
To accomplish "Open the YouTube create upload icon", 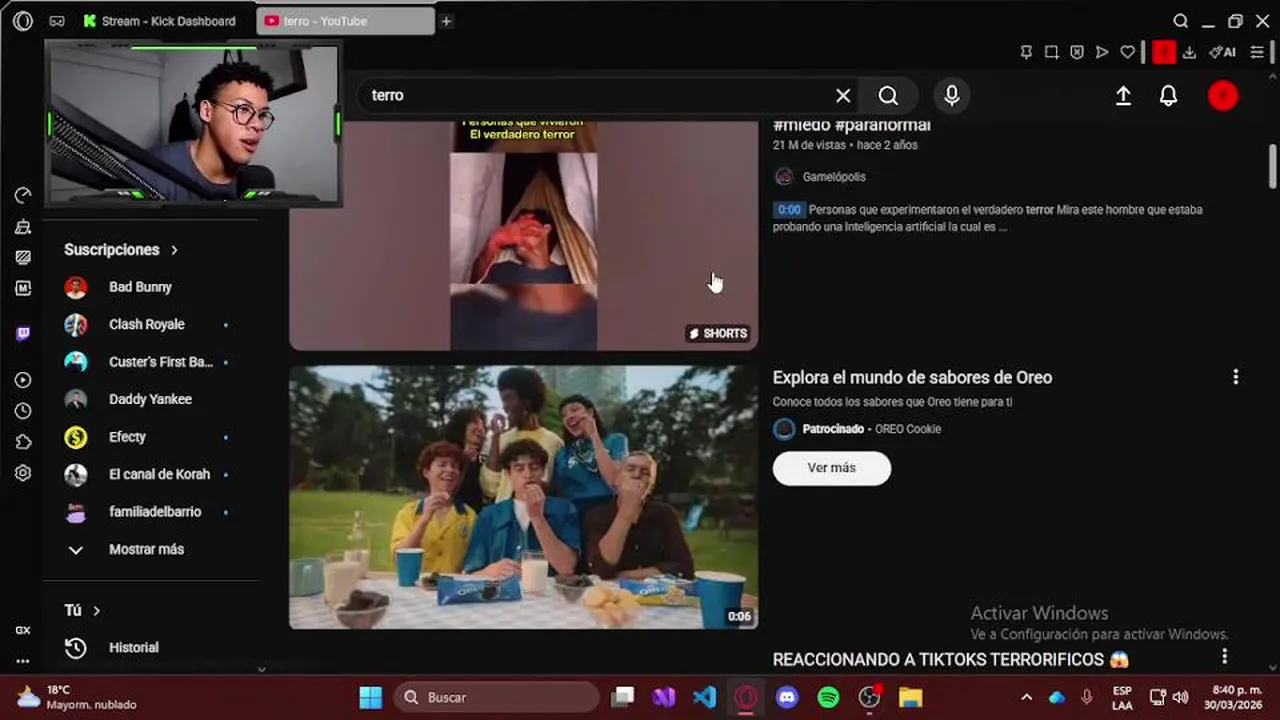I will [x=1123, y=95].
